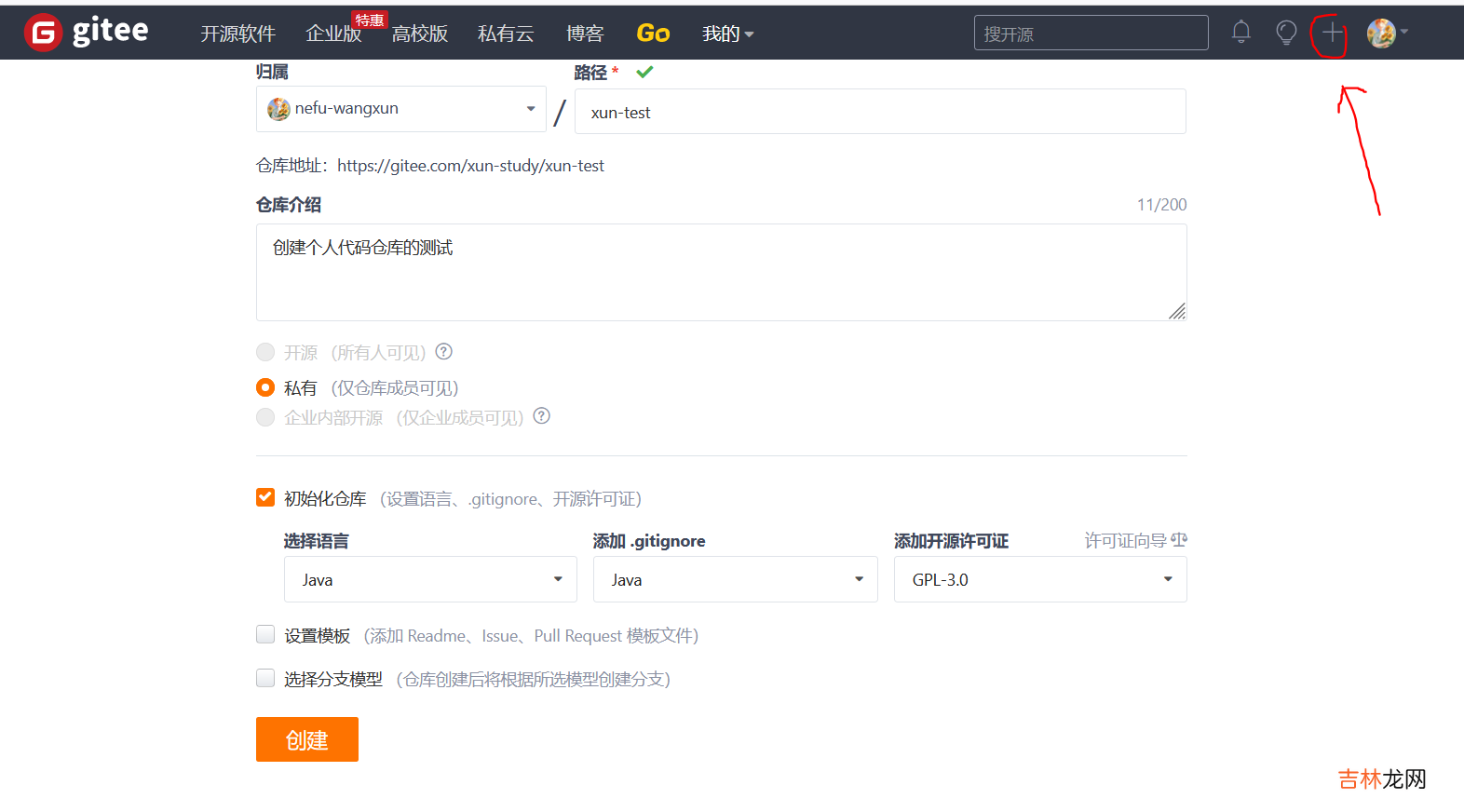The height and width of the screenshot is (812, 1464).
Task: Click the 许可证向导 scale icon
Action: (1179, 540)
